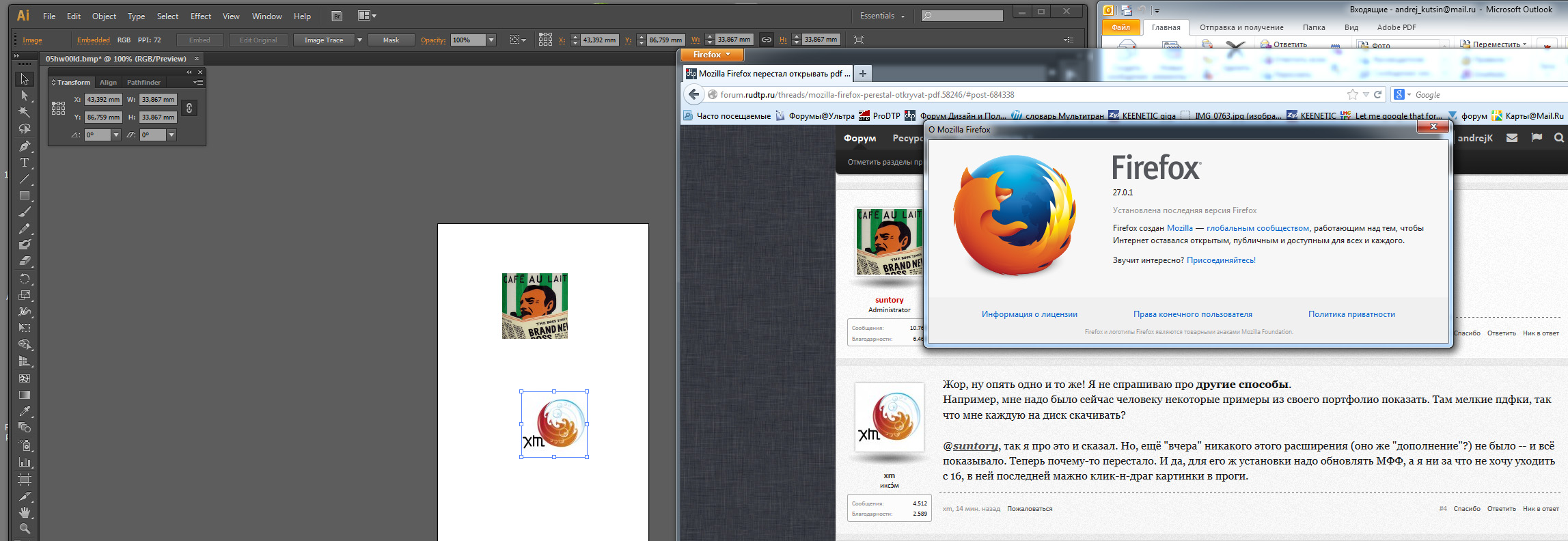Image resolution: width=1568 pixels, height=541 pixels.
Task: Switch to the Pathfinder panel tab
Action: tap(143, 82)
